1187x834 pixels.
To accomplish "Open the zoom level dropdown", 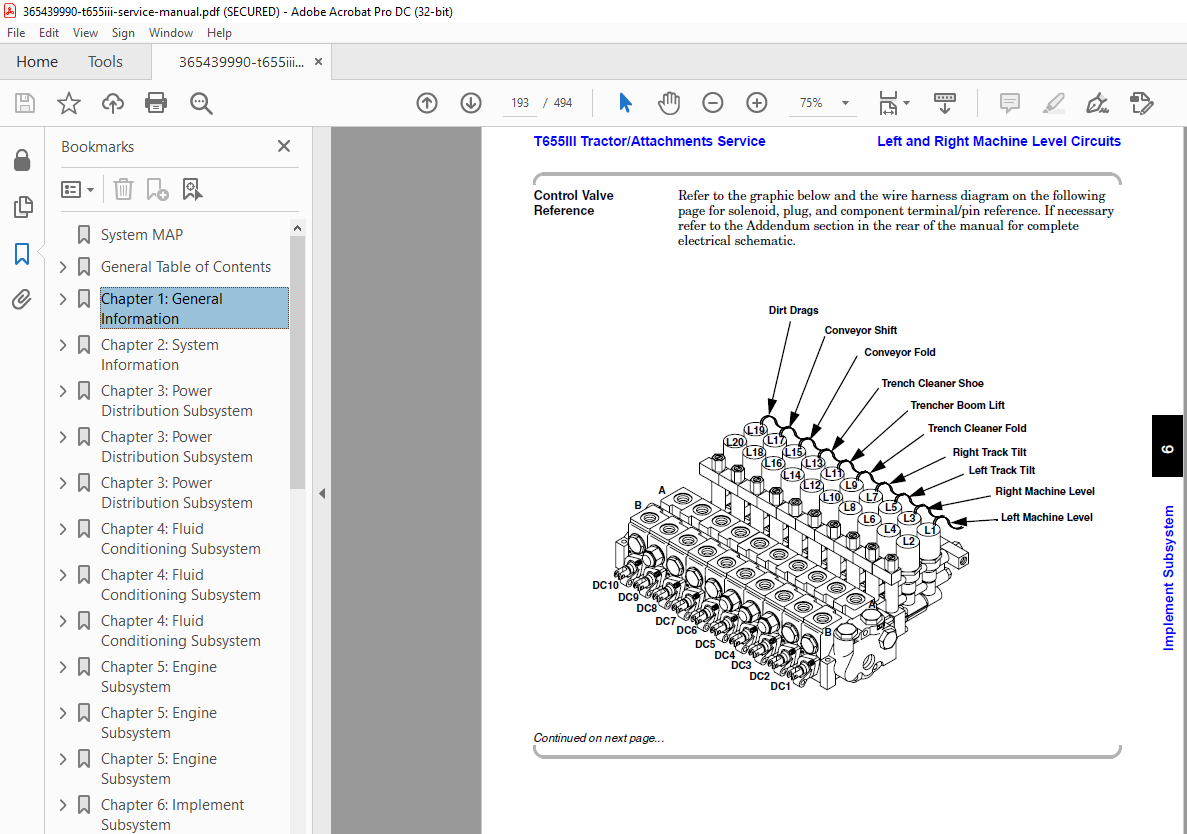I will [x=846, y=103].
